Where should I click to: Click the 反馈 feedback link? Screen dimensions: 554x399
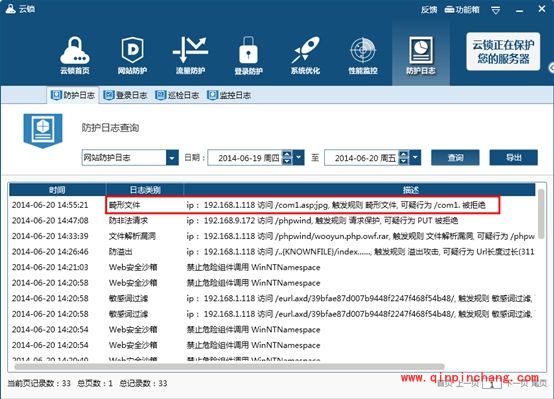click(x=429, y=10)
